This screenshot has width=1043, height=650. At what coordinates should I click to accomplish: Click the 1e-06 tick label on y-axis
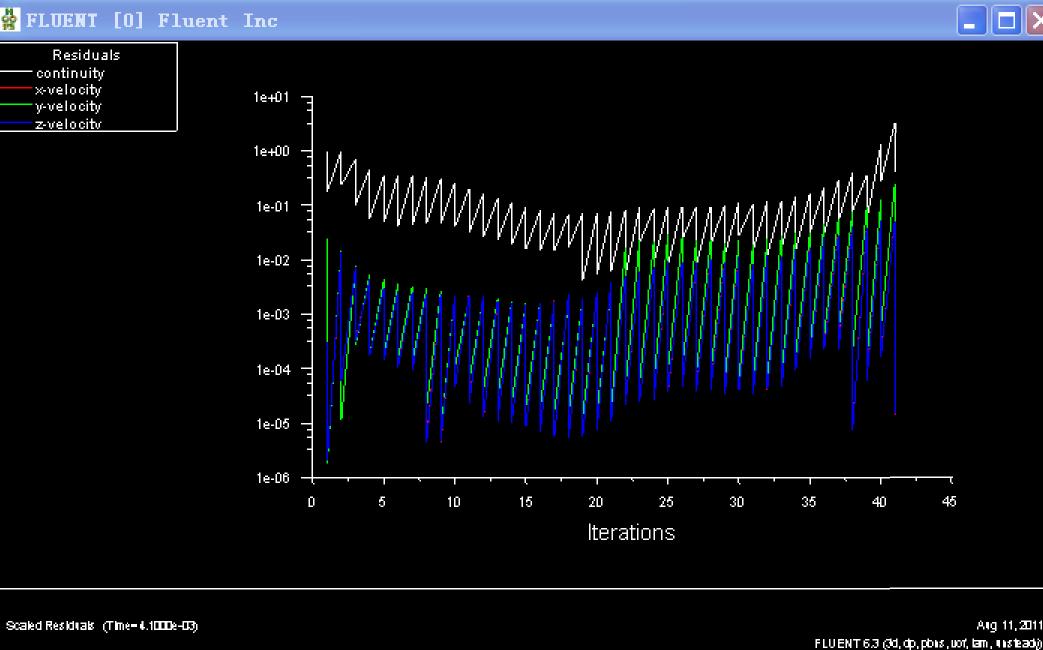pos(273,478)
